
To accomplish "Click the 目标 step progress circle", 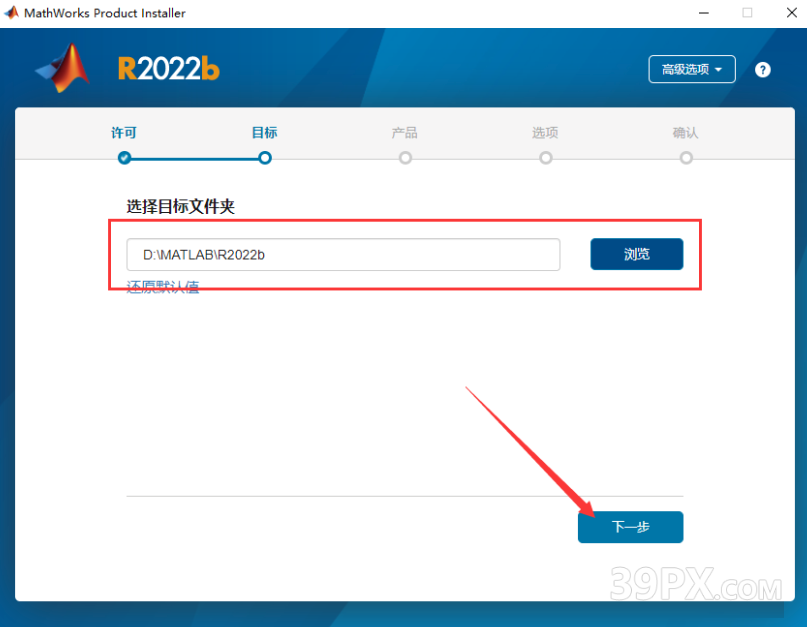I will pyautogui.click(x=265, y=158).
